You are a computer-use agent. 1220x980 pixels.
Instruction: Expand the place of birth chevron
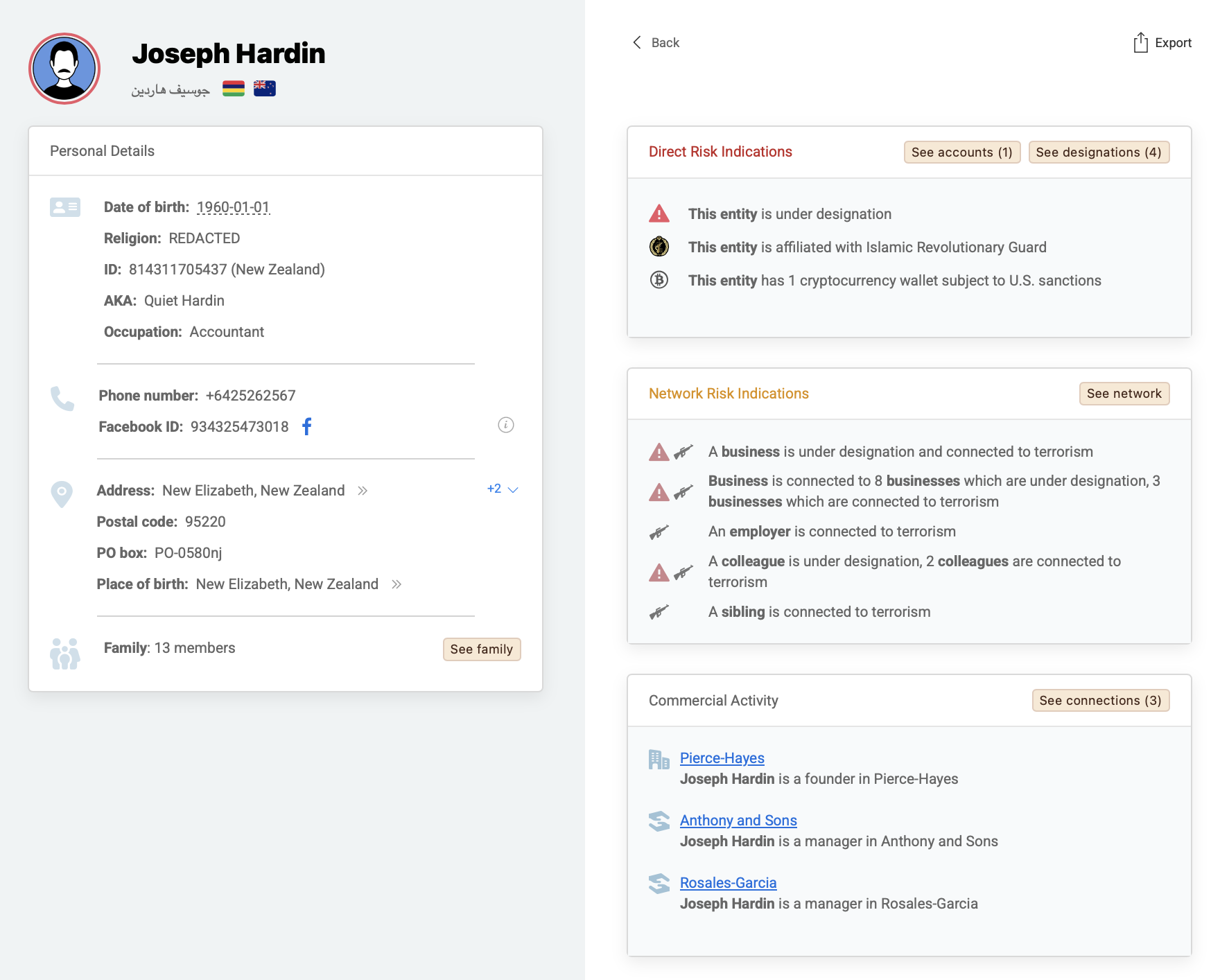(396, 584)
